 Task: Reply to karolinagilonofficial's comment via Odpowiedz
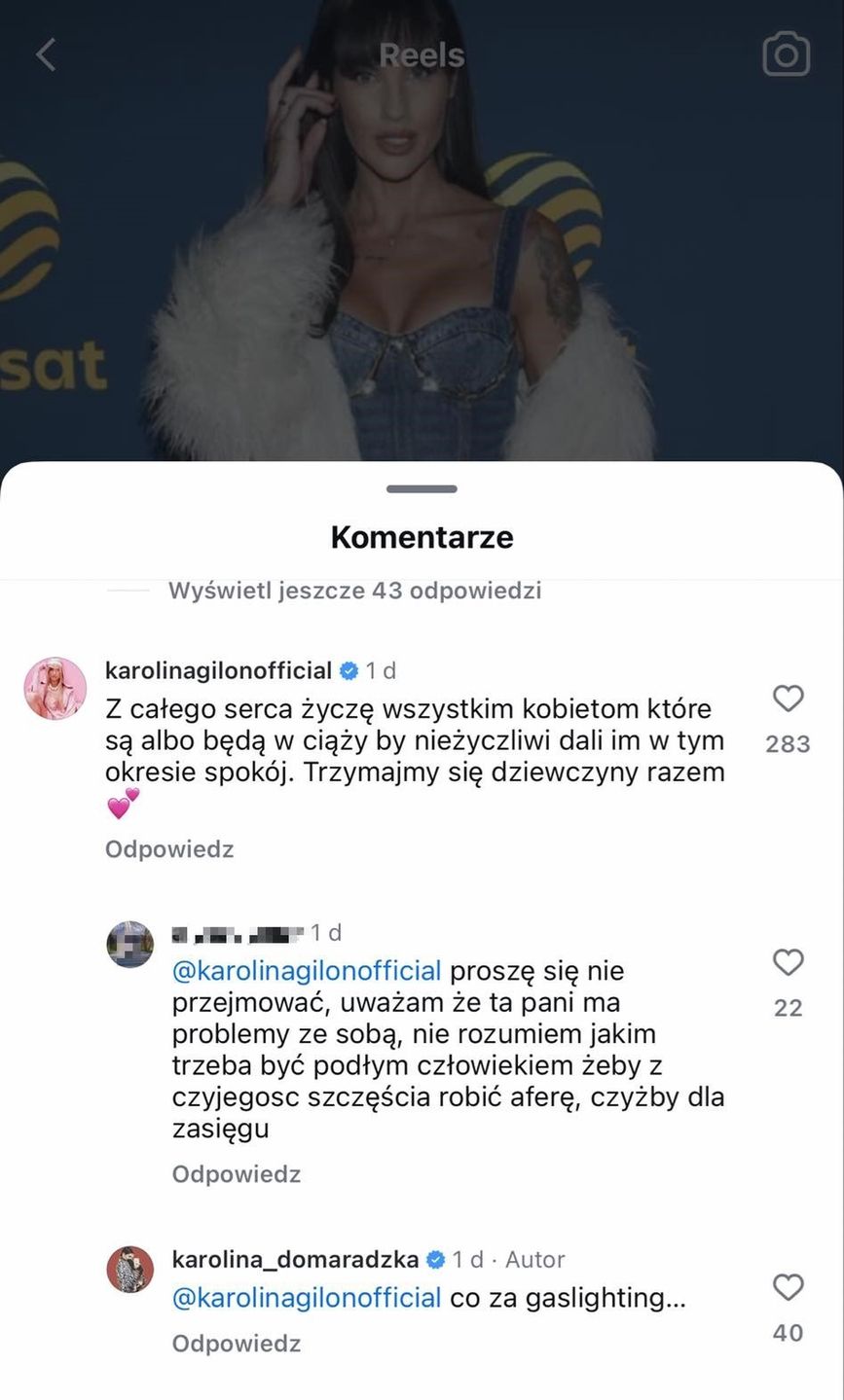click(169, 849)
